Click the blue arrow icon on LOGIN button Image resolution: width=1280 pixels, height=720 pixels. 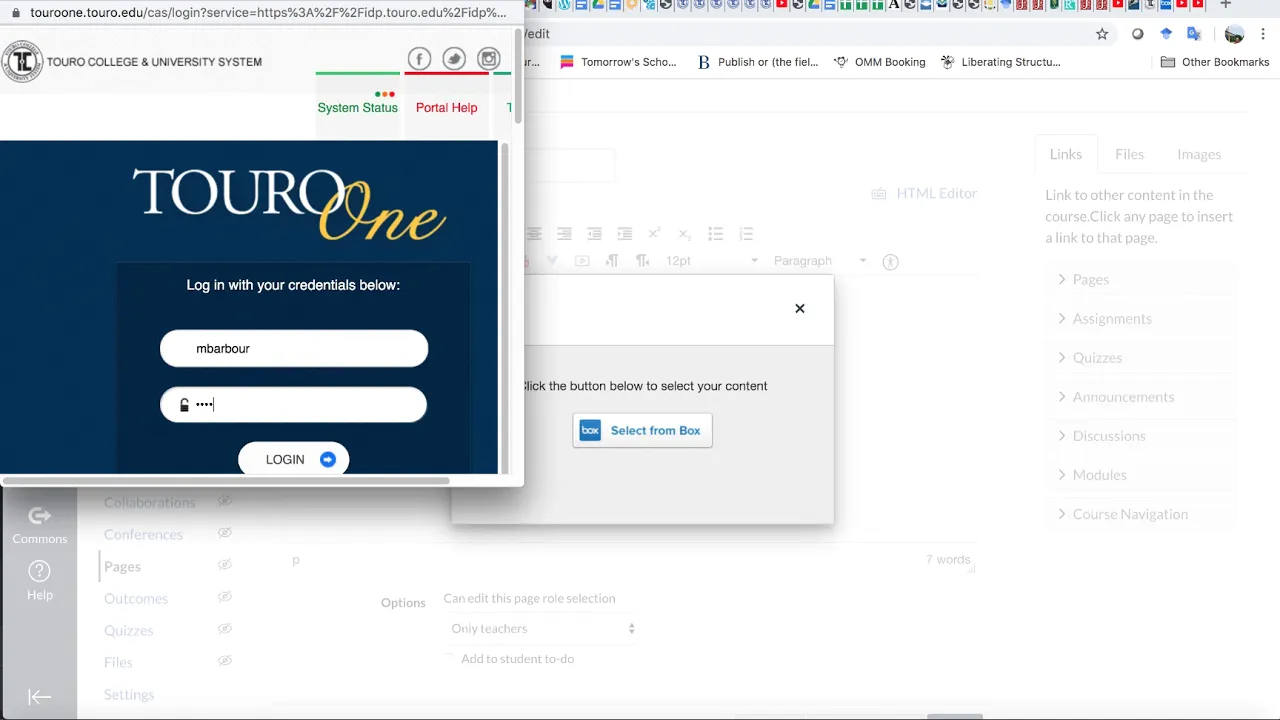pos(328,460)
